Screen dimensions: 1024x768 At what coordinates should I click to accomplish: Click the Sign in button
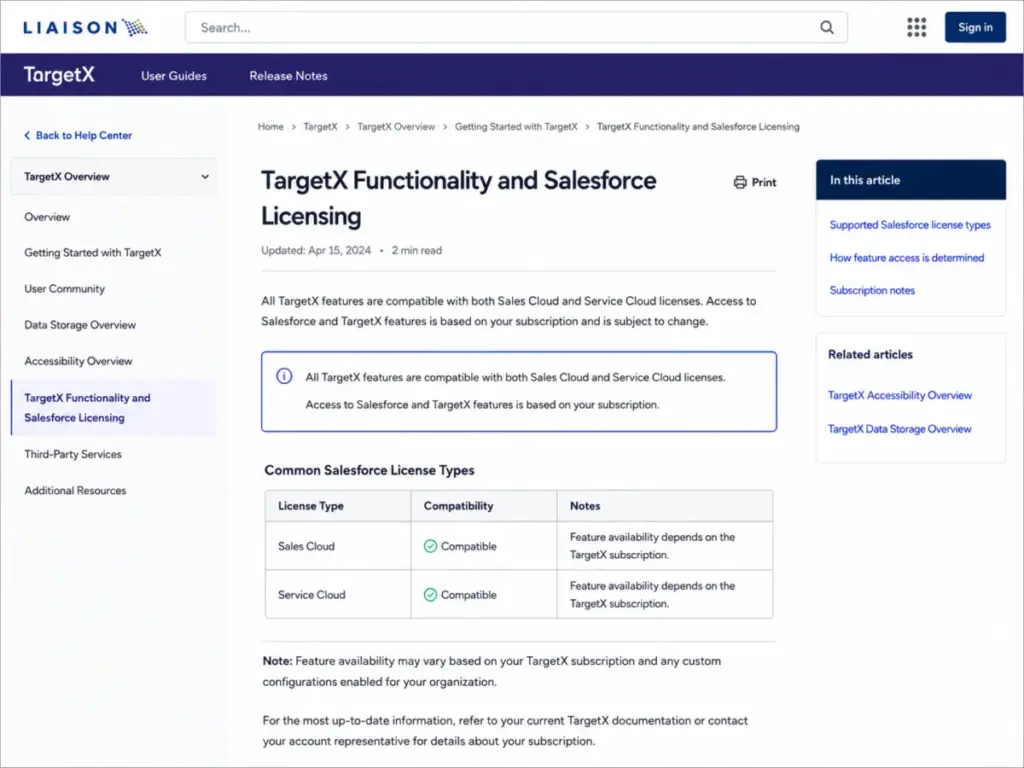(975, 27)
